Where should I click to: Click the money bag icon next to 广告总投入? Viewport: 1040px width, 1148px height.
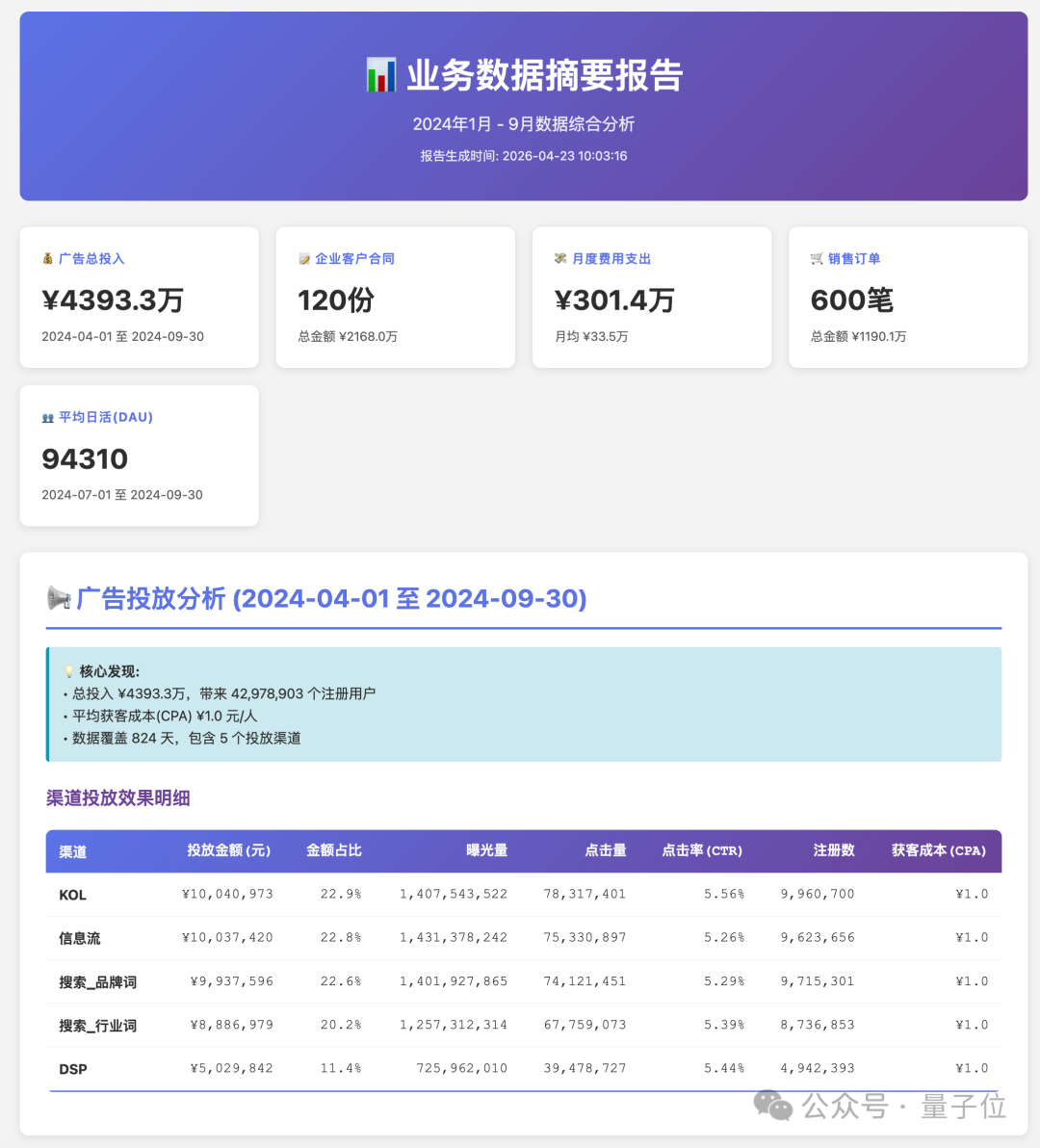click(46, 258)
